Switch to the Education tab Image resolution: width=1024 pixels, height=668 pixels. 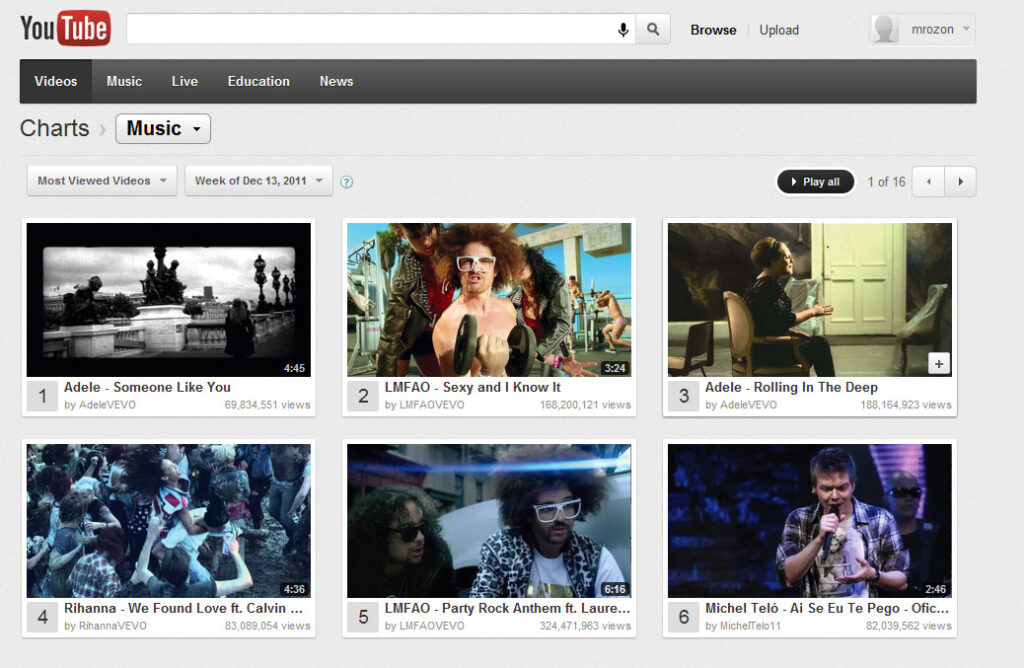click(x=258, y=82)
